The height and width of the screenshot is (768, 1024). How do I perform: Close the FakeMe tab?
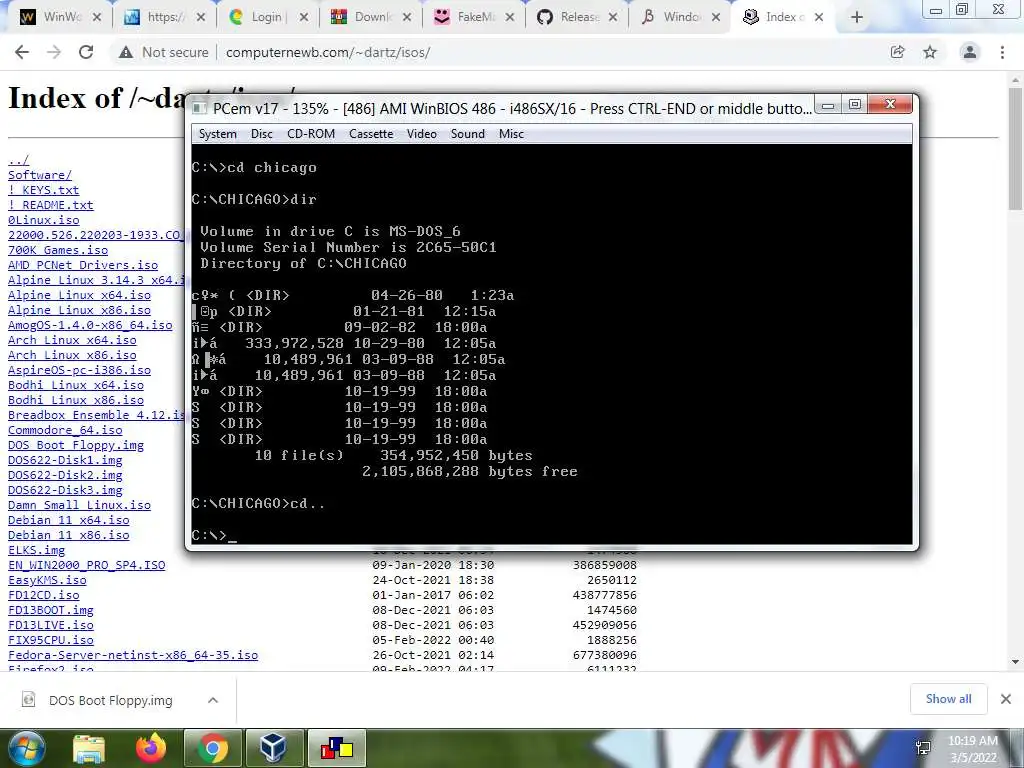tap(510, 17)
